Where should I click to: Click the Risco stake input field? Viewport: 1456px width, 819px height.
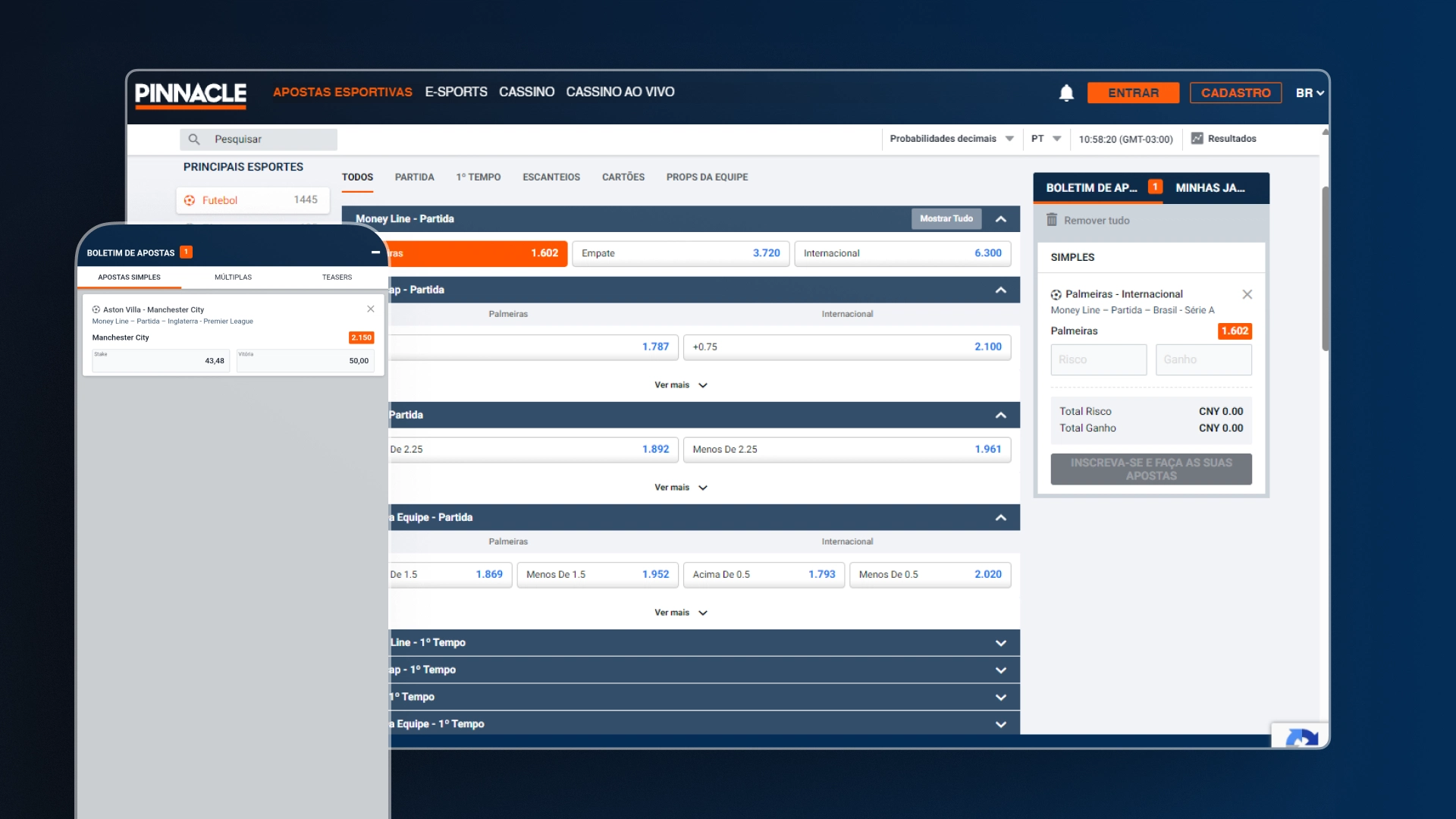(x=1098, y=360)
